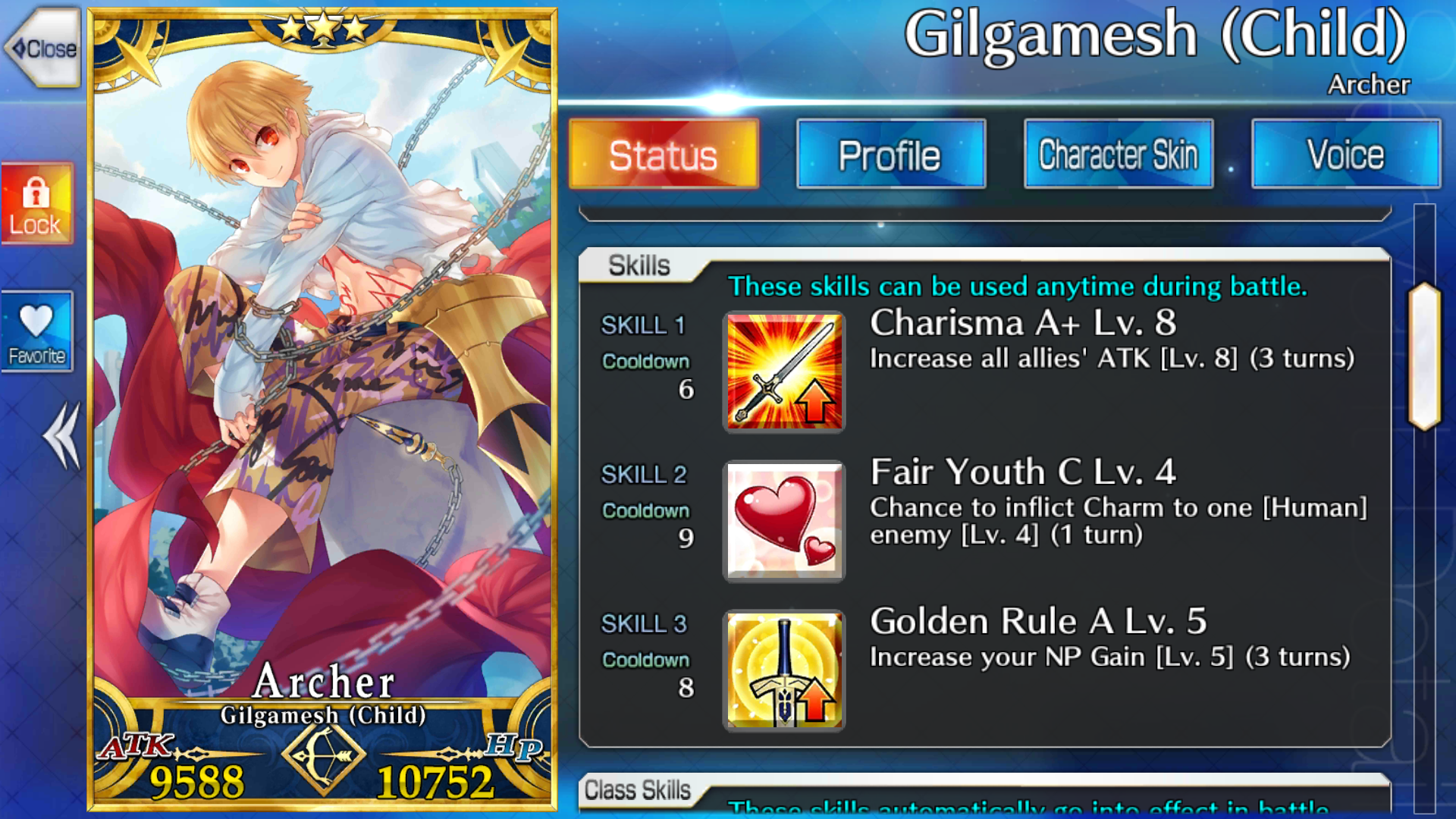Click the Fair Youth C Lv. 4 title
Viewport: 1456px width, 819px height.
1023,472
